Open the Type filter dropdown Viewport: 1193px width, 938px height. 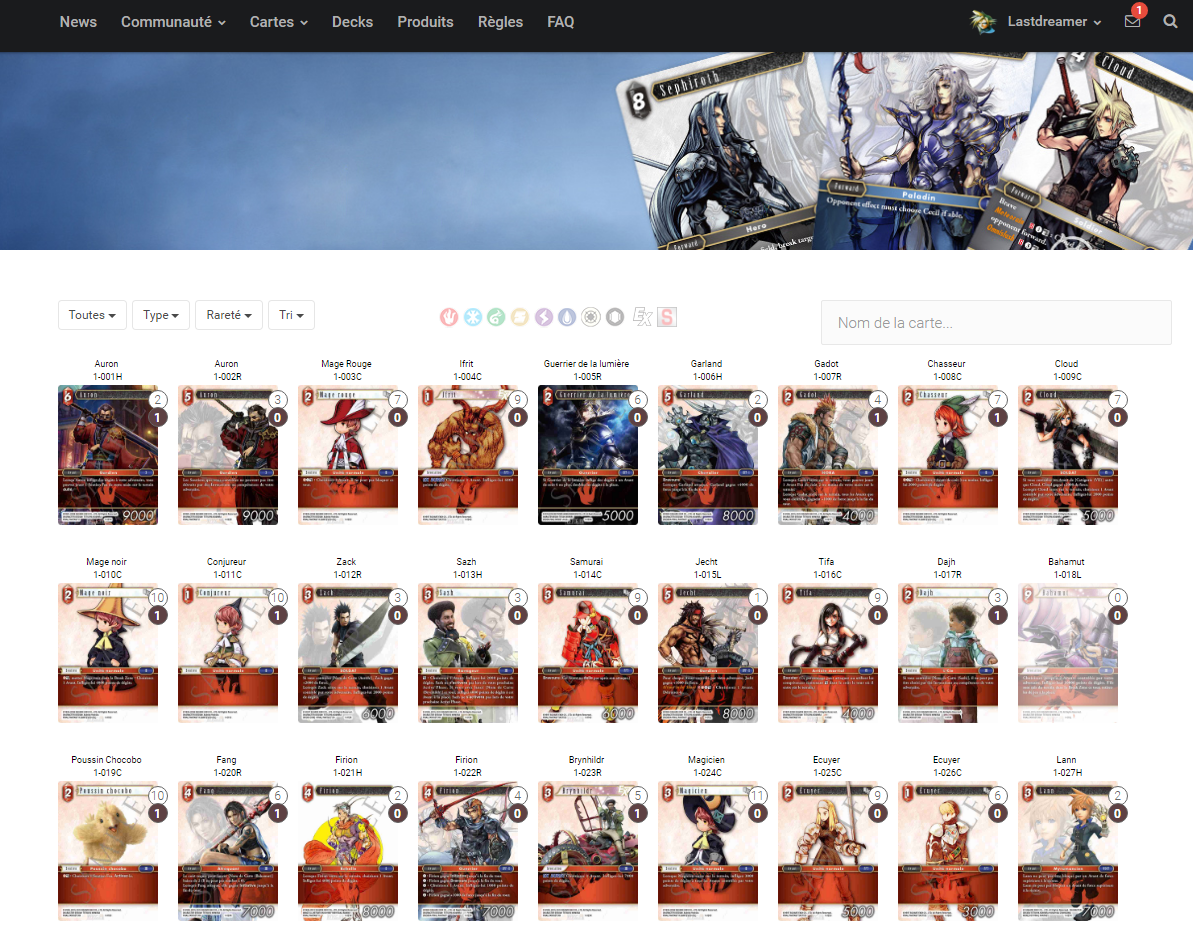click(x=161, y=315)
